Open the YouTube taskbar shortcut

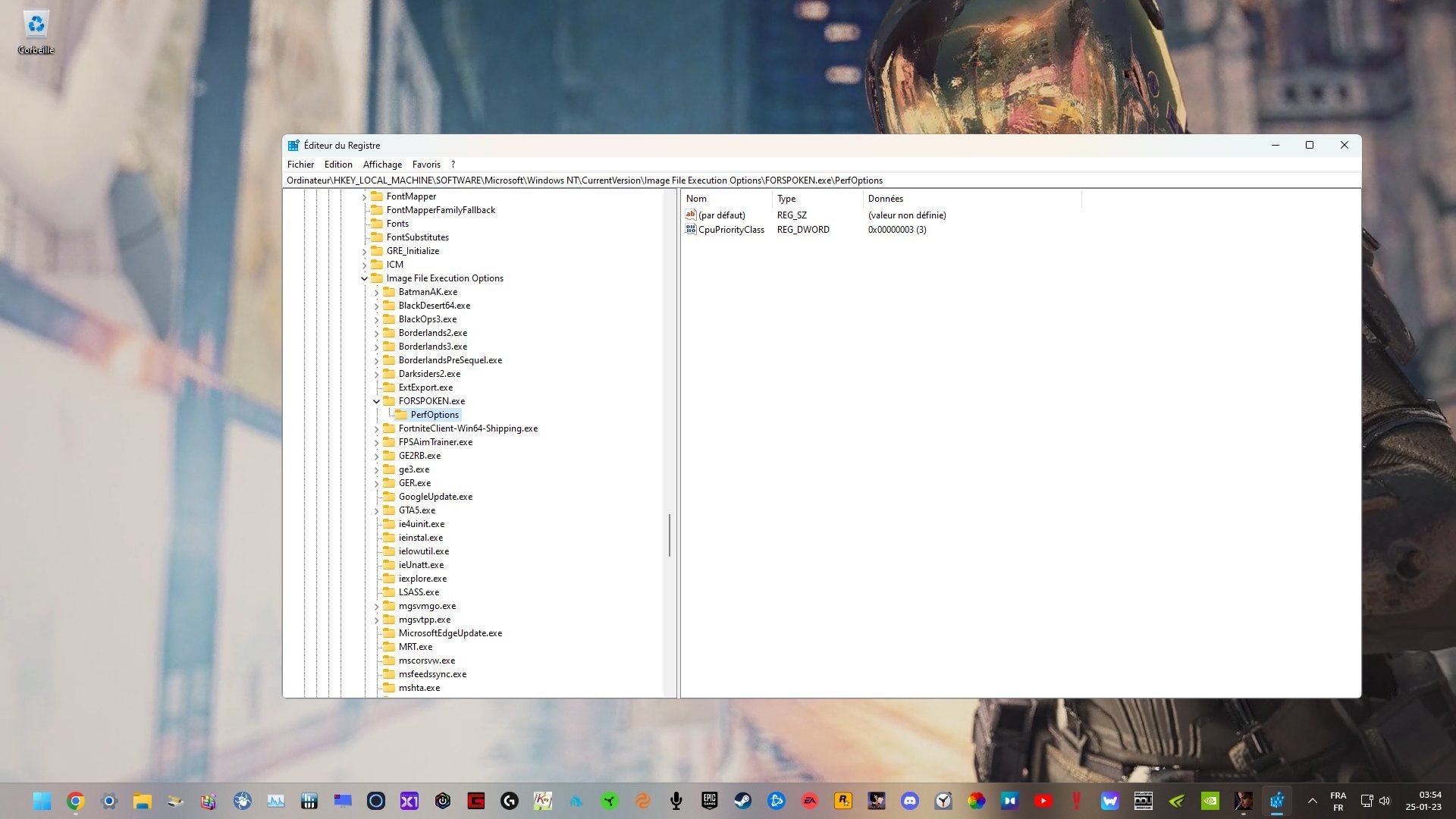pyautogui.click(x=1043, y=801)
